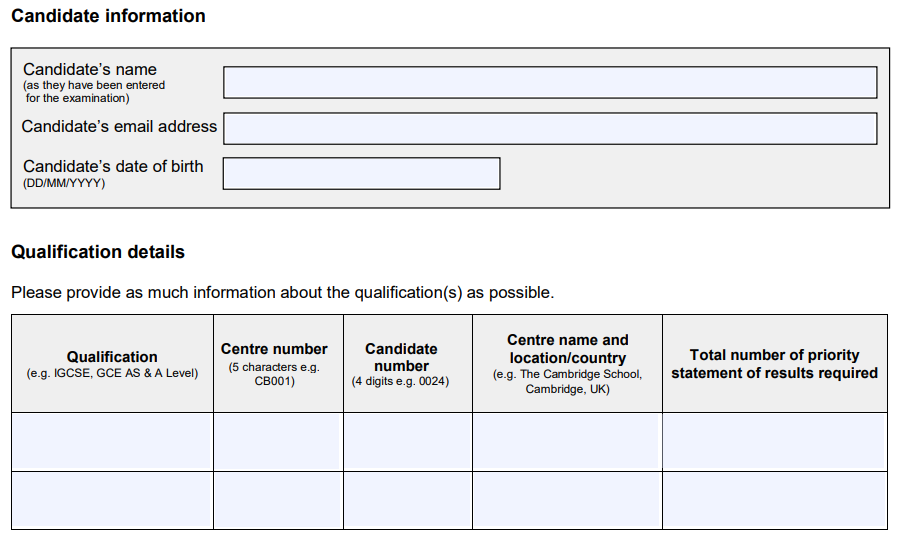Select second row Centre name and location cell
This screenshot has height=535, width=897.
pyautogui.click(x=567, y=500)
